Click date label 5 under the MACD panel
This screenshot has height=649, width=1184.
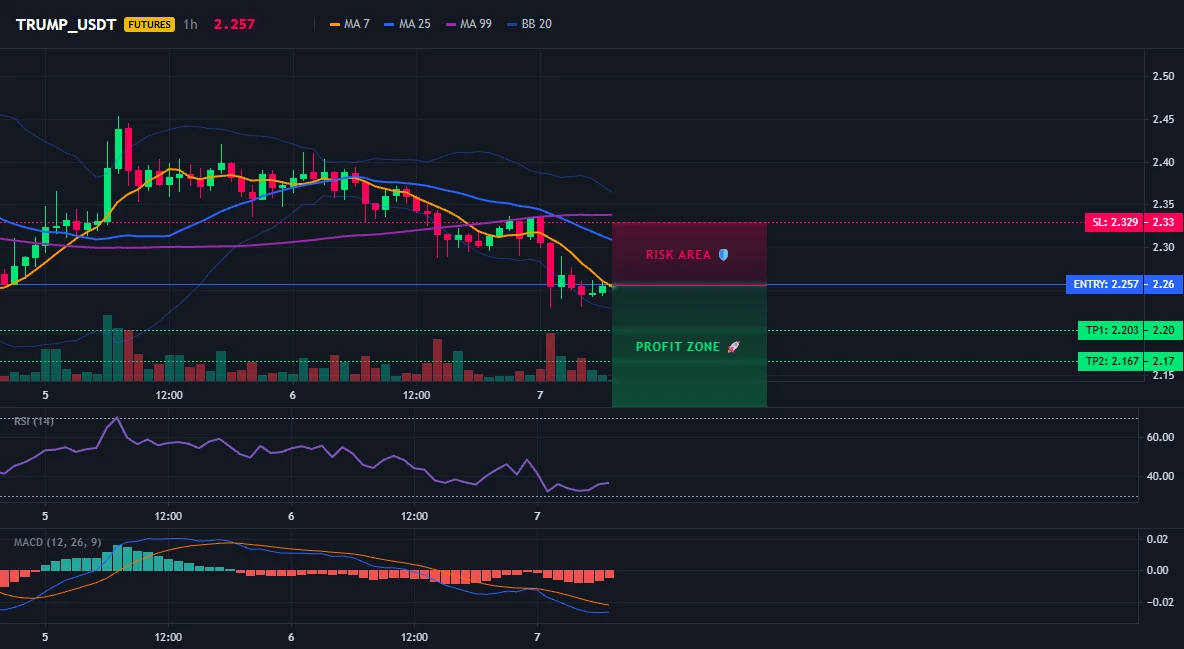tap(45, 637)
